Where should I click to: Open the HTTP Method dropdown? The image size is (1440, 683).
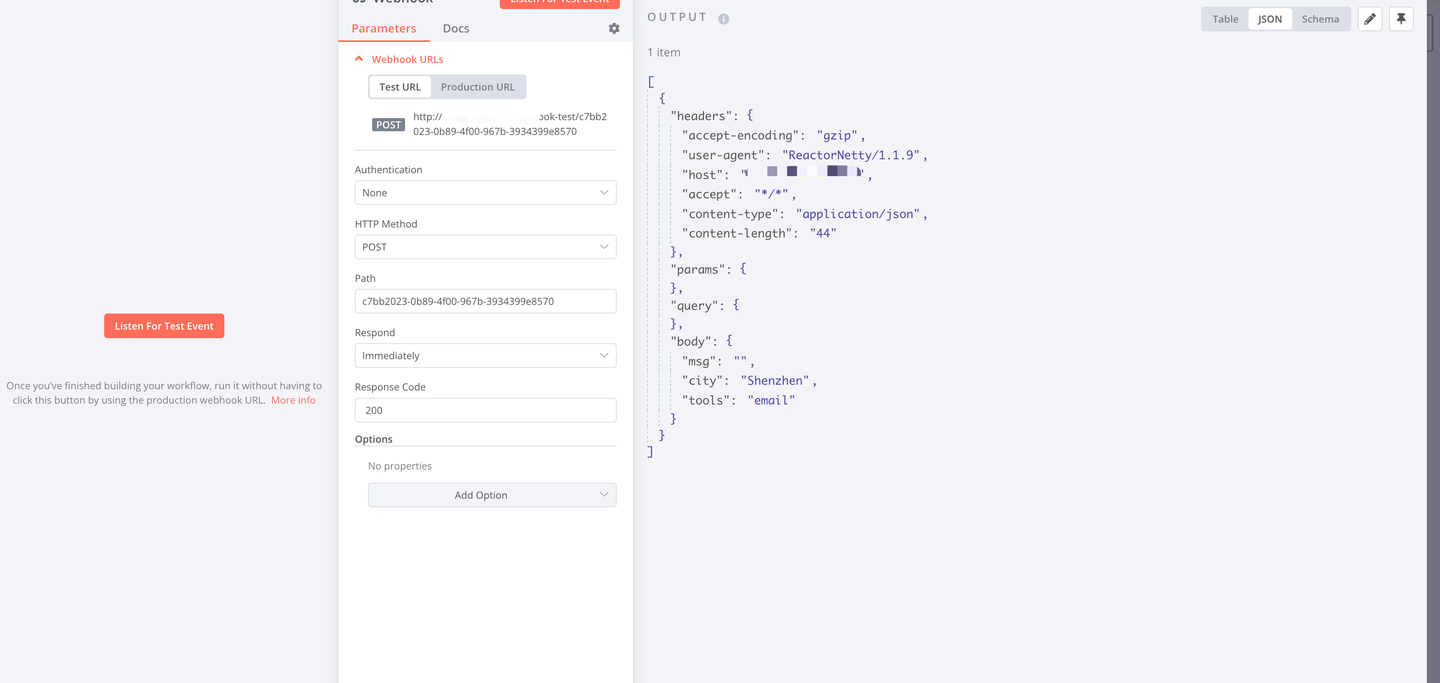pos(485,247)
